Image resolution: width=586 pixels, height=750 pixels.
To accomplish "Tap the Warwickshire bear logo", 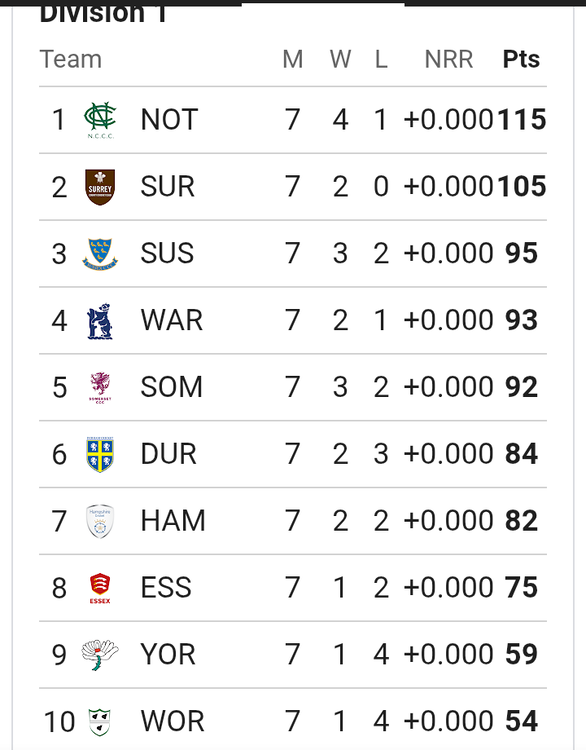I will tap(100, 321).
